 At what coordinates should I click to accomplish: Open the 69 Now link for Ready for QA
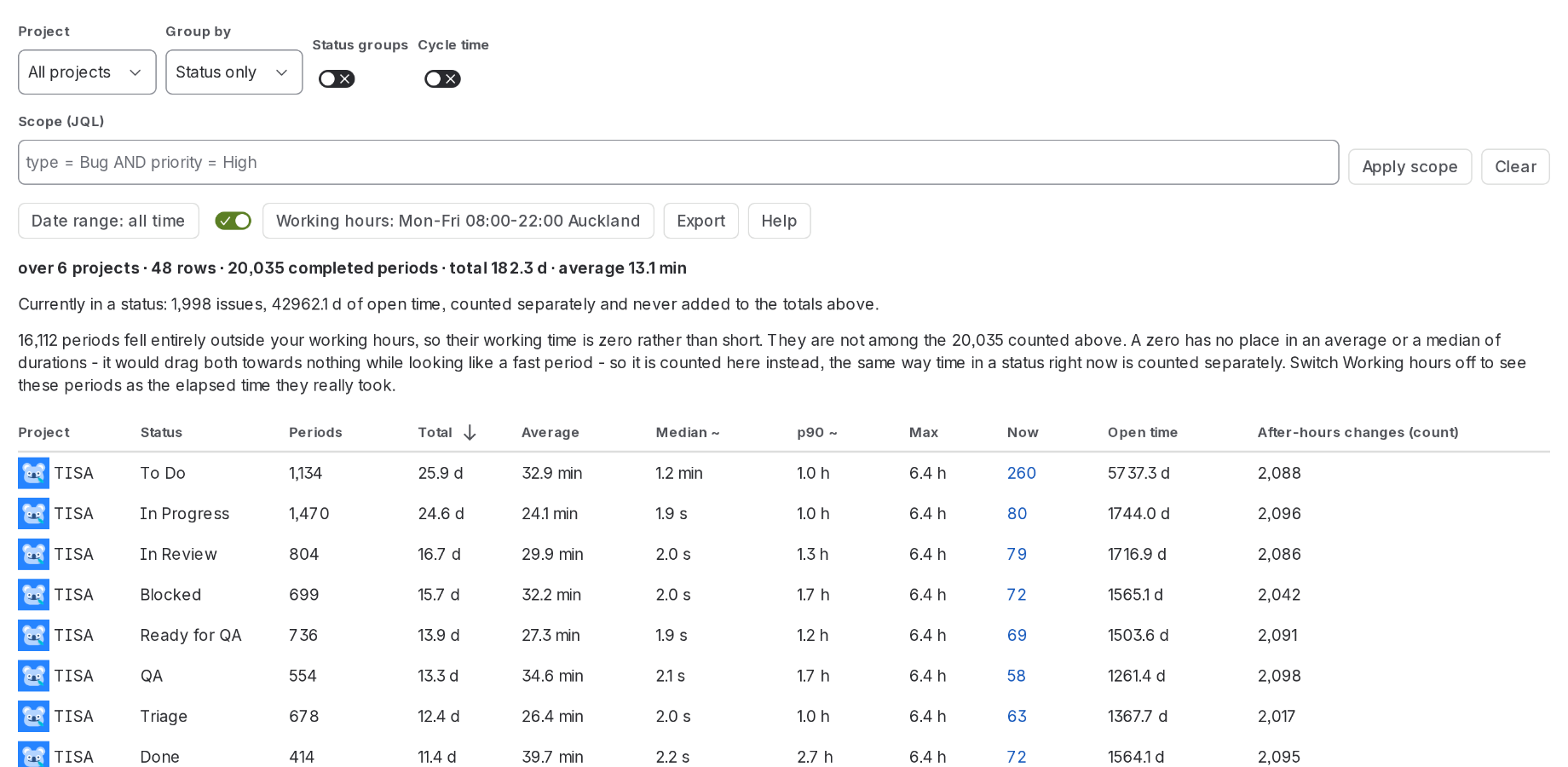[1017, 636]
